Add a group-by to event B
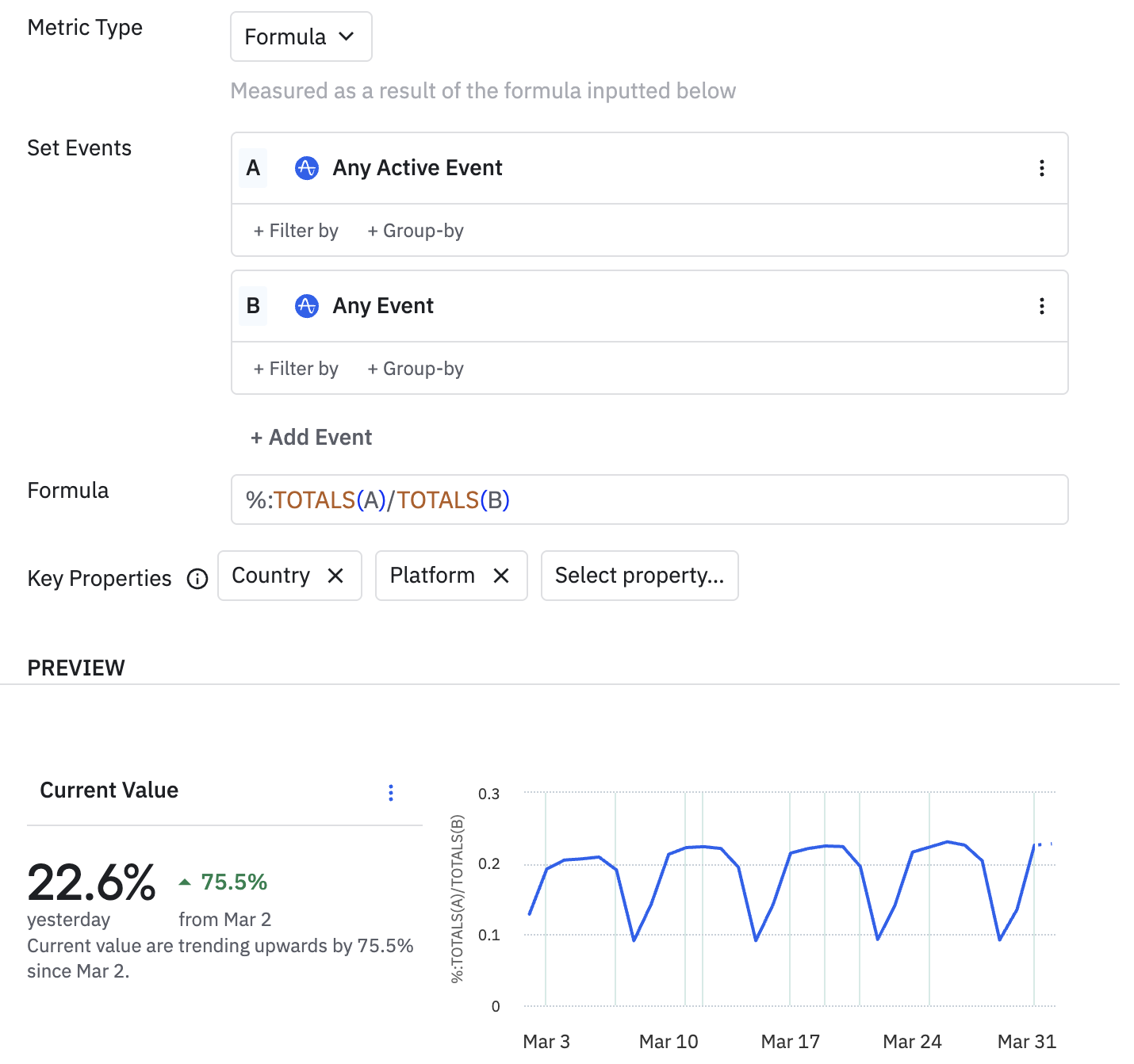 [416, 369]
